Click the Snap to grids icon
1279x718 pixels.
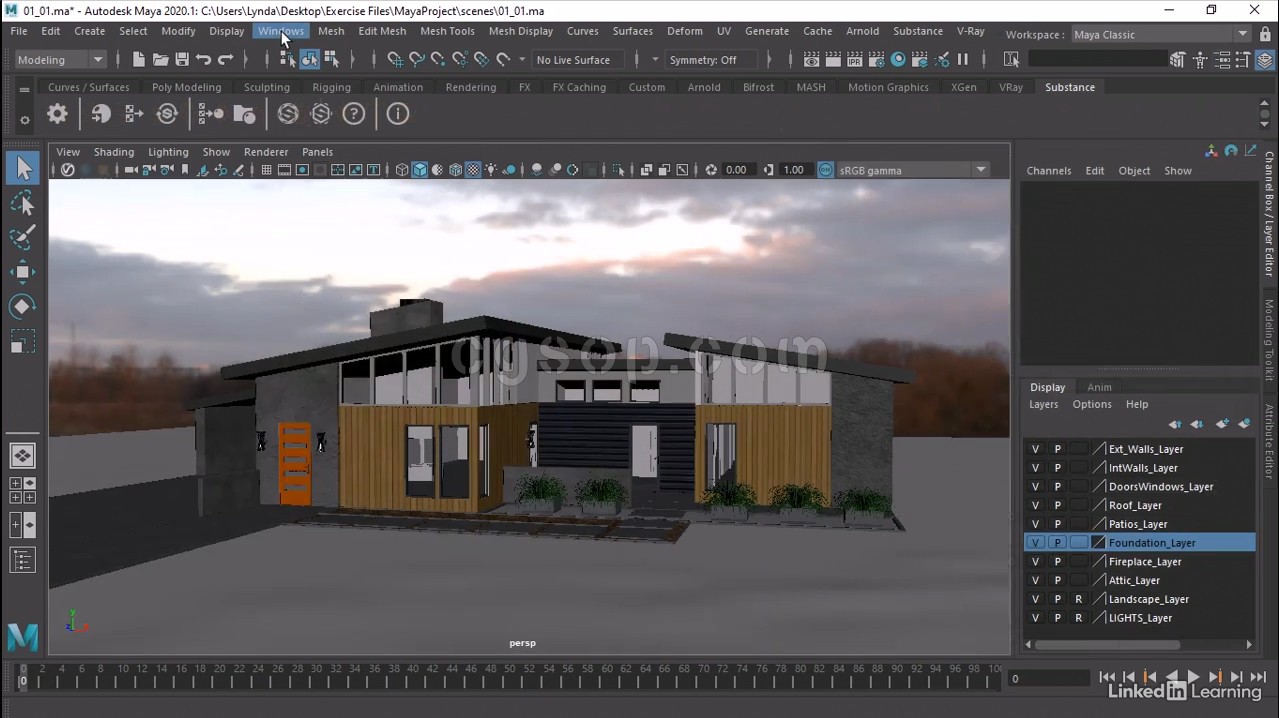(x=395, y=60)
